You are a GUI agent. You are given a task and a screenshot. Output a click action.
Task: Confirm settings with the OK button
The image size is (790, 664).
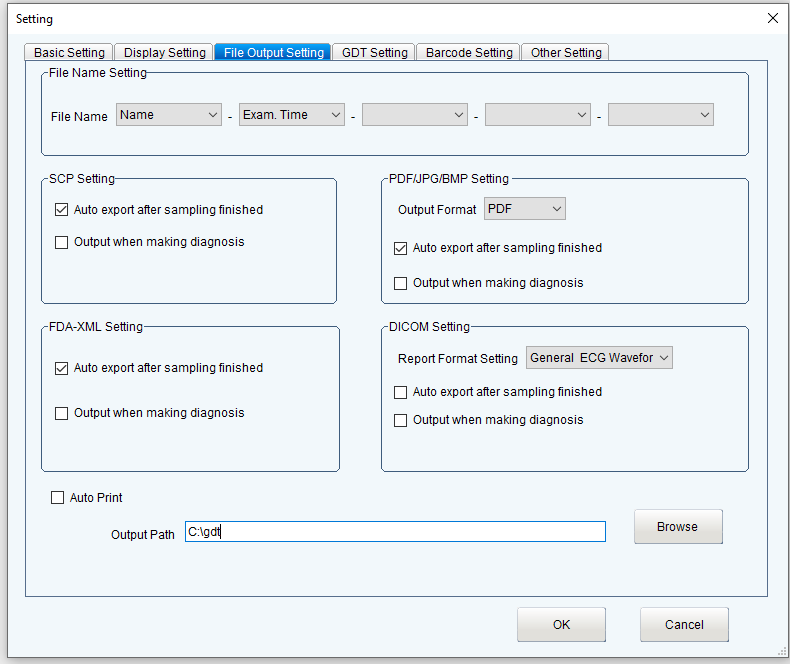click(561, 624)
